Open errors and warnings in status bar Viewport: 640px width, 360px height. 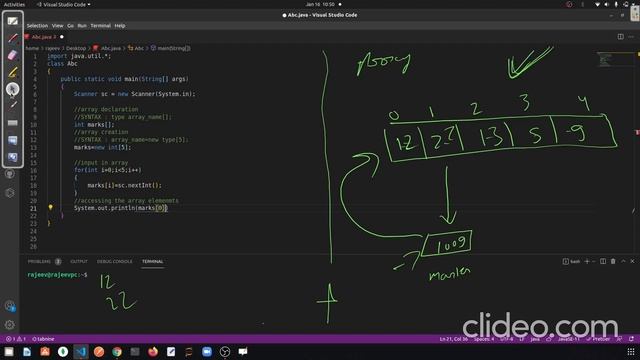[x=16, y=339]
